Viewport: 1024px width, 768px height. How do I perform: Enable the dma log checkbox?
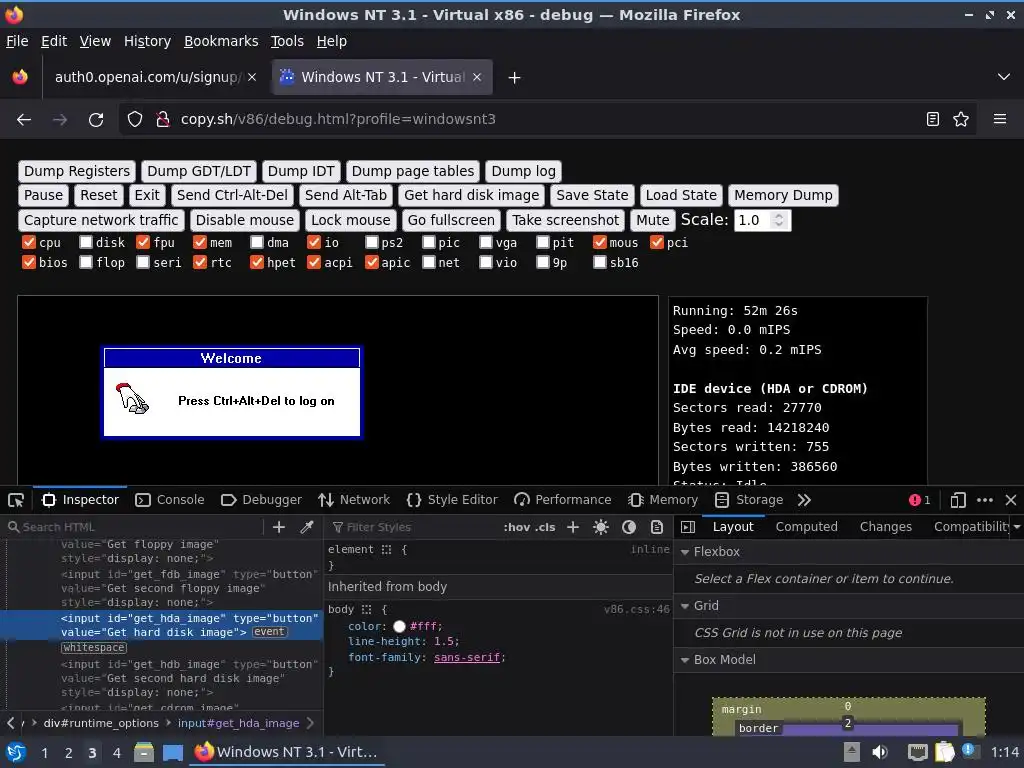257,242
